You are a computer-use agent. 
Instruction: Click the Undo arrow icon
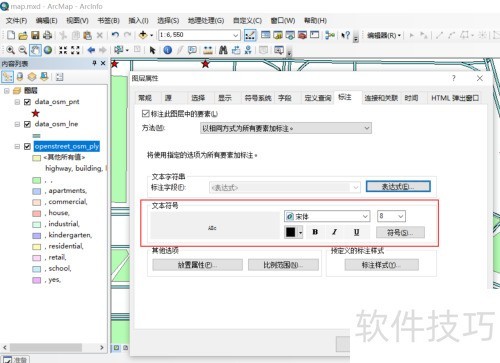click(x=115, y=35)
